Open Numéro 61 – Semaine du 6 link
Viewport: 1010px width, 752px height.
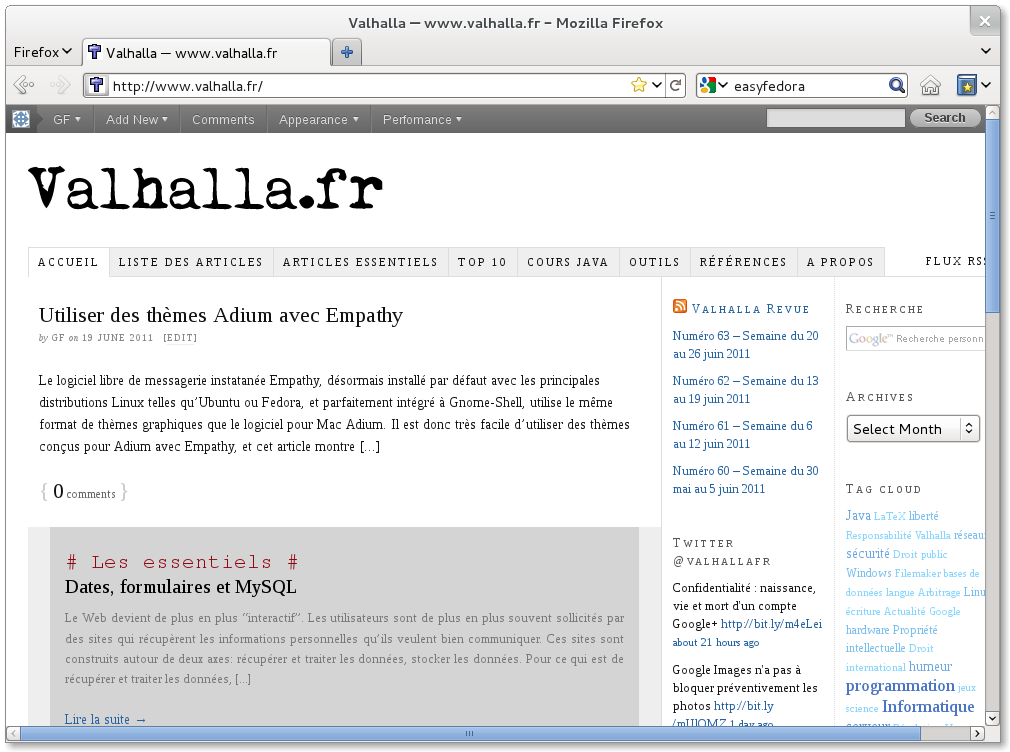tap(743, 435)
